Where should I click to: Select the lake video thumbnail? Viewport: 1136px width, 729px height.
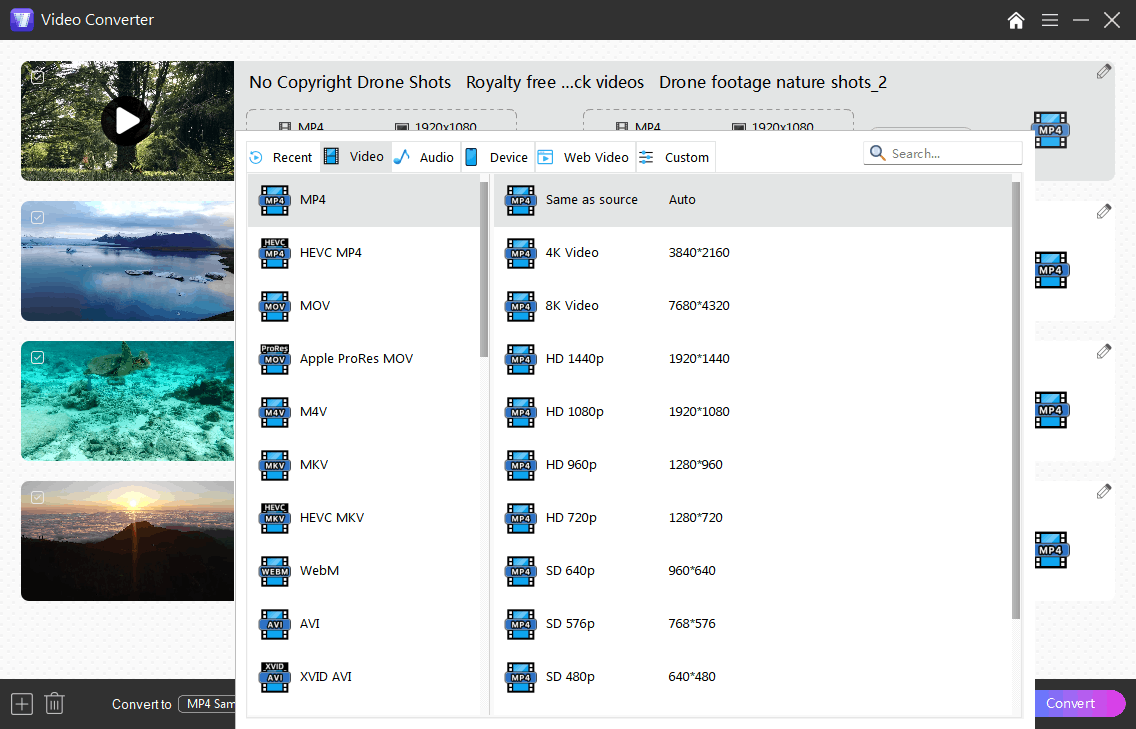(x=128, y=261)
